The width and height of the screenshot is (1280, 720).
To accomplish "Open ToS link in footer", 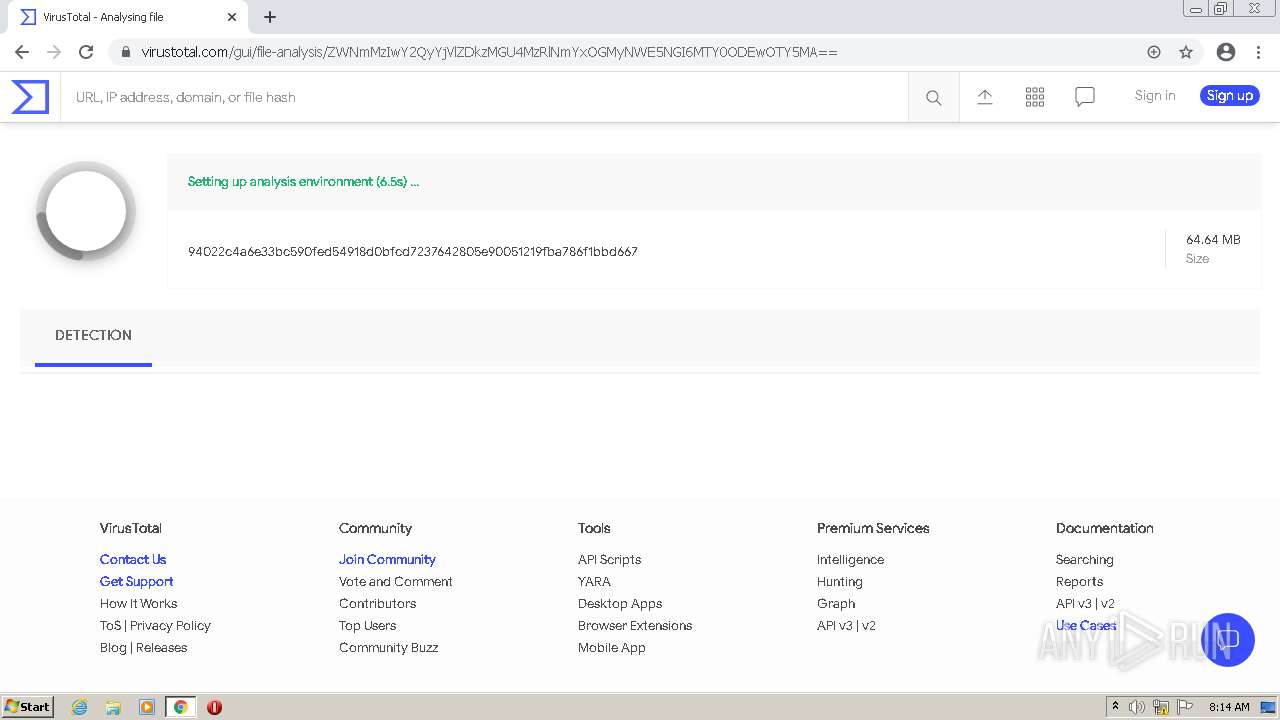I will 110,626.
